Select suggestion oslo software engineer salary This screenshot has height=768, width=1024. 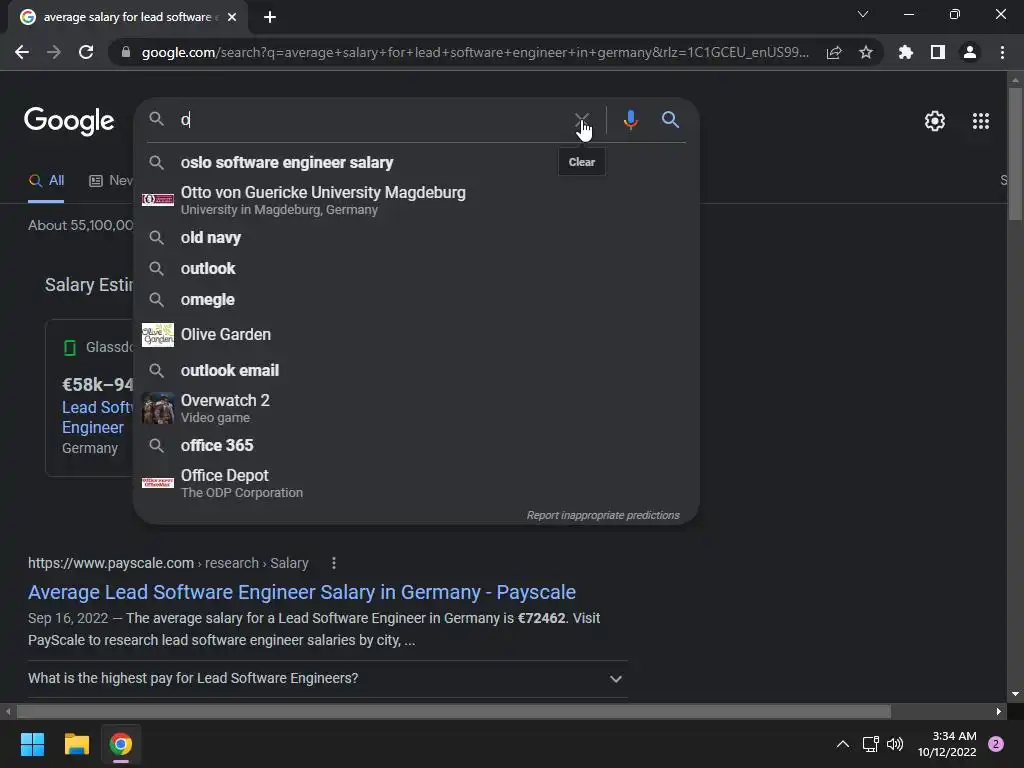point(416,163)
